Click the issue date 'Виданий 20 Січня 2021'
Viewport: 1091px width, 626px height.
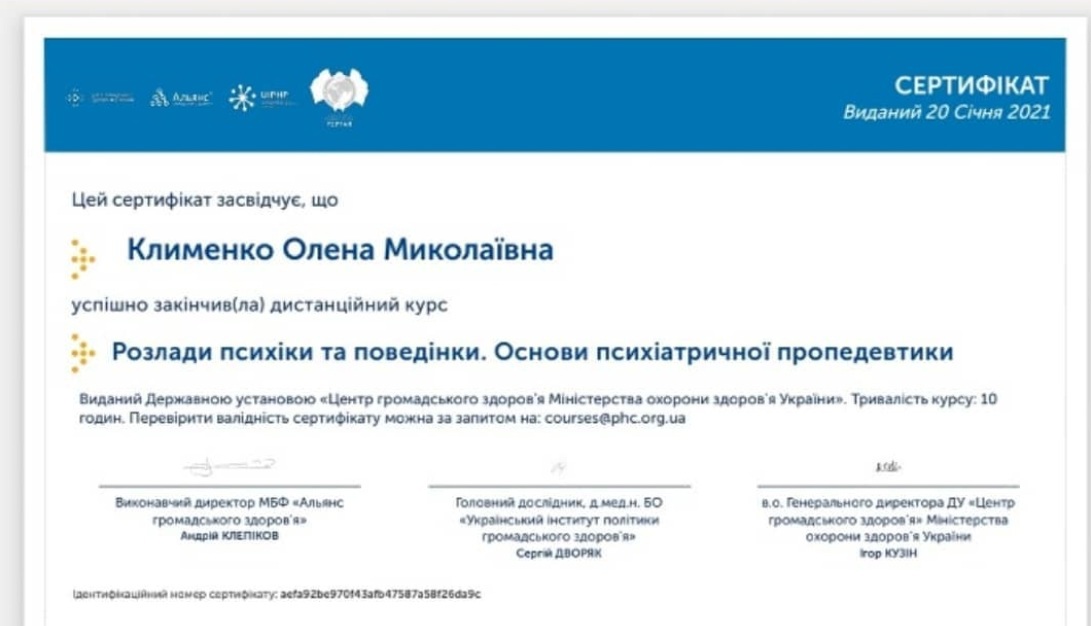click(946, 112)
